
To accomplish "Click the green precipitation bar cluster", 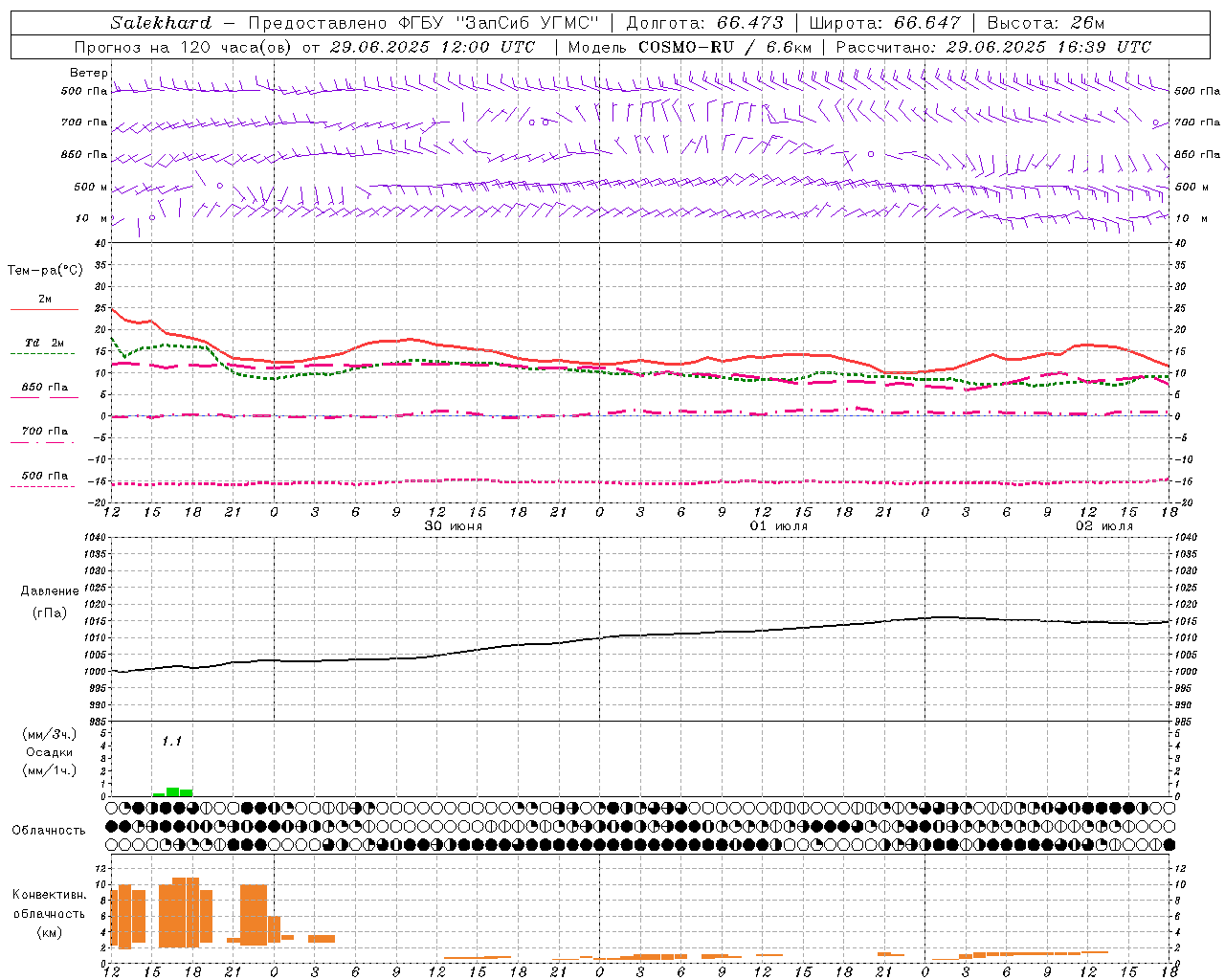I will tap(172, 791).
